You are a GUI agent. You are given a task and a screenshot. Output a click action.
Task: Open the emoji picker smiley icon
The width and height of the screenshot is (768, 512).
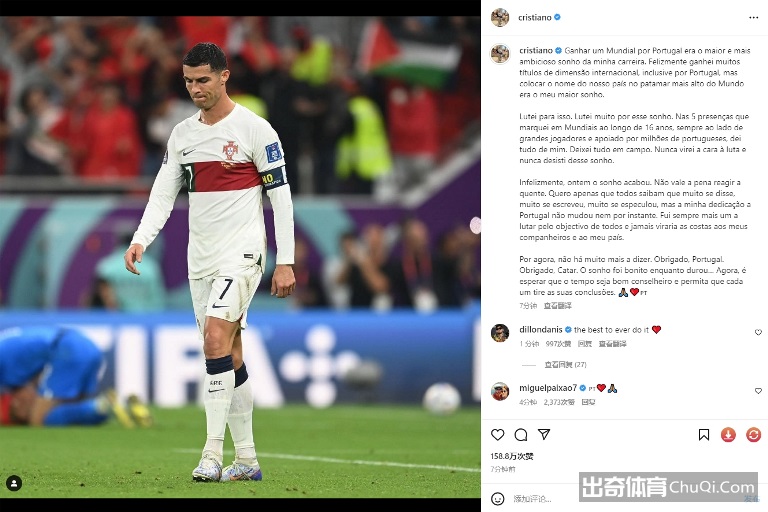(x=498, y=499)
